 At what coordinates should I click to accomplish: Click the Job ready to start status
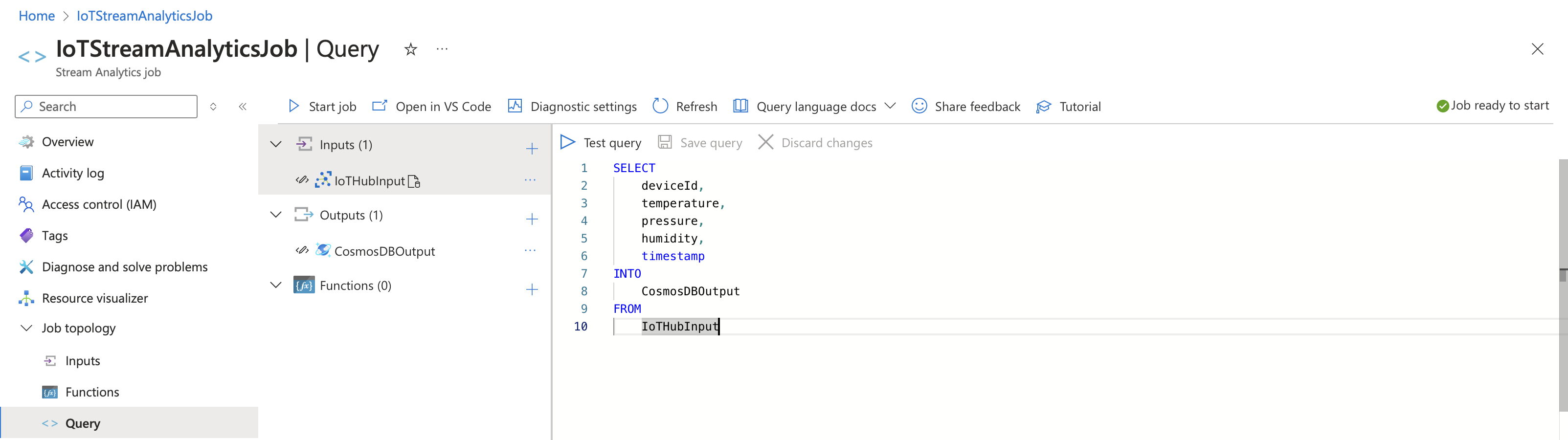pos(1493,106)
